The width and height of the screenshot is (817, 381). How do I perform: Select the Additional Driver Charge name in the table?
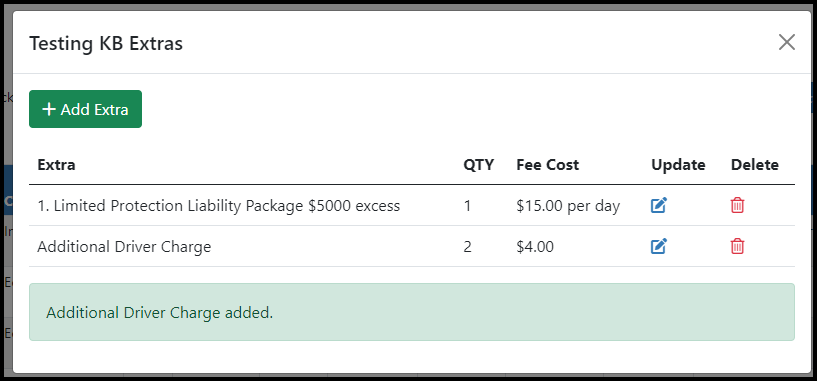[x=124, y=247]
